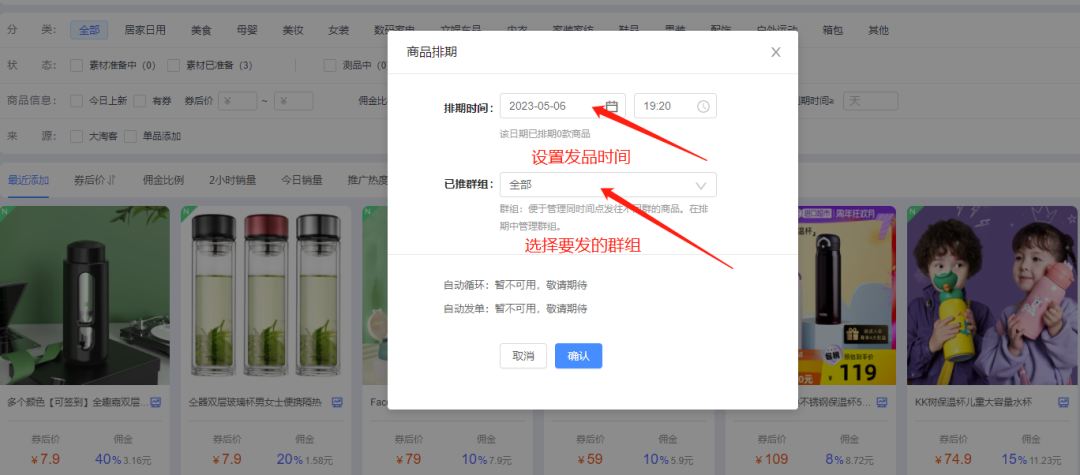Viewport: 1080px width, 475px height.
Task: Click the sort arrows next to 券后价
Action: tap(112, 180)
